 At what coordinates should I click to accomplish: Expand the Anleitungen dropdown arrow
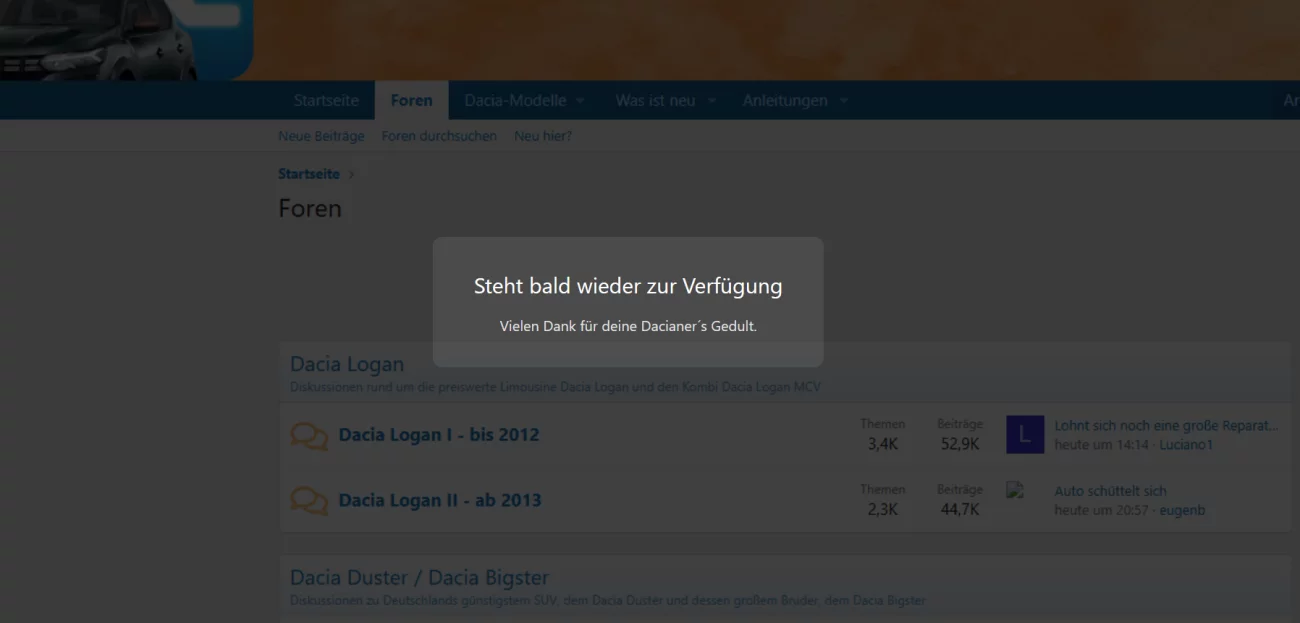pos(843,101)
